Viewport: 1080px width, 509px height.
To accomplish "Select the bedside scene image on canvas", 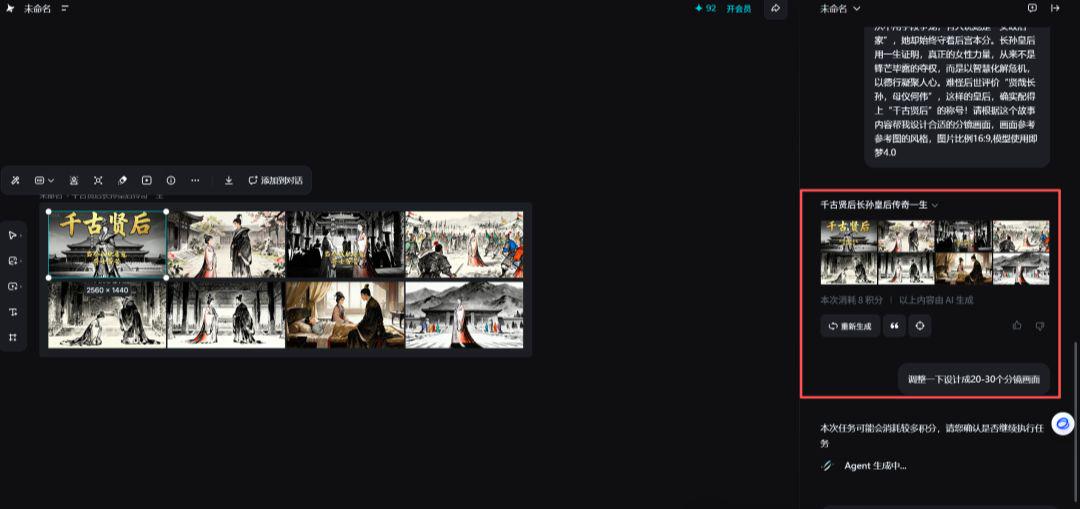I will click(344, 315).
